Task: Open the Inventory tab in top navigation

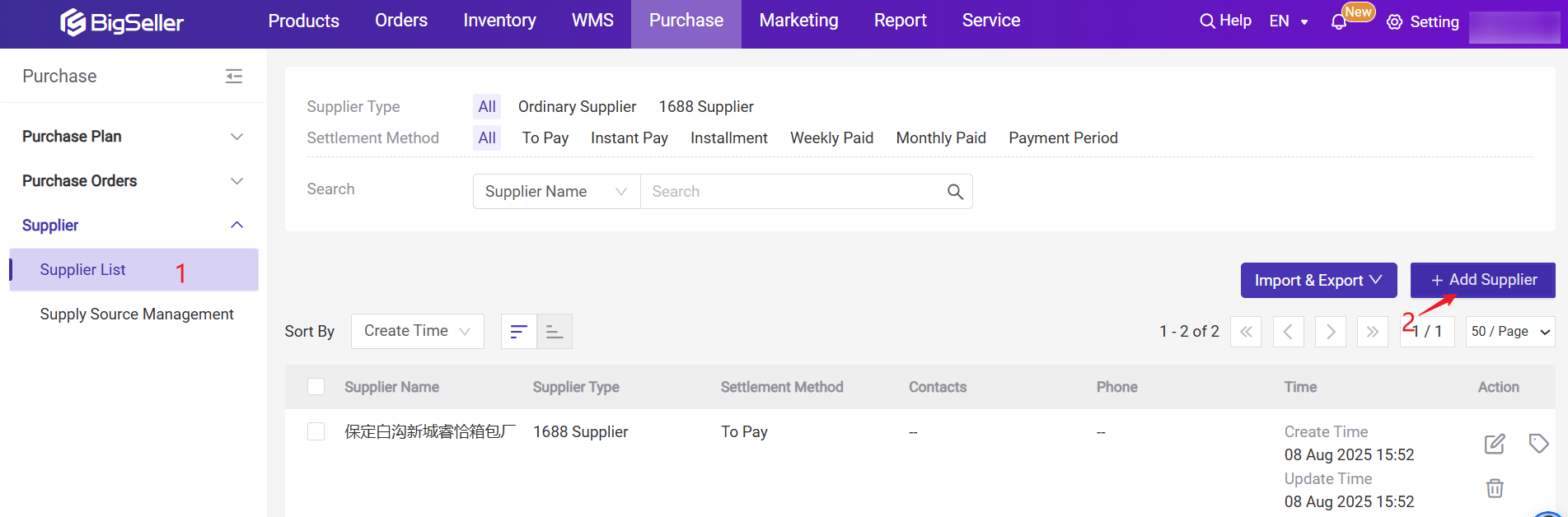Action: click(499, 21)
